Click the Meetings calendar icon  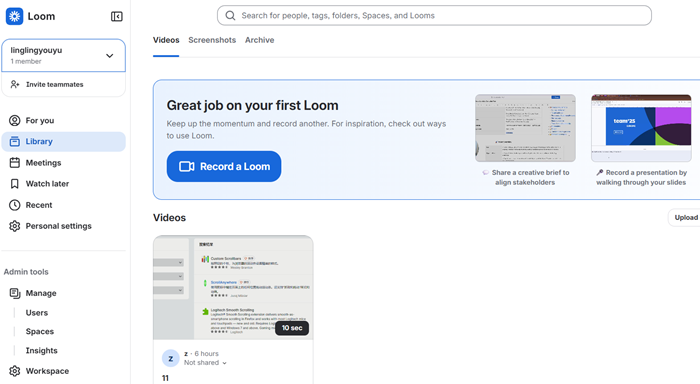coord(15,163)
